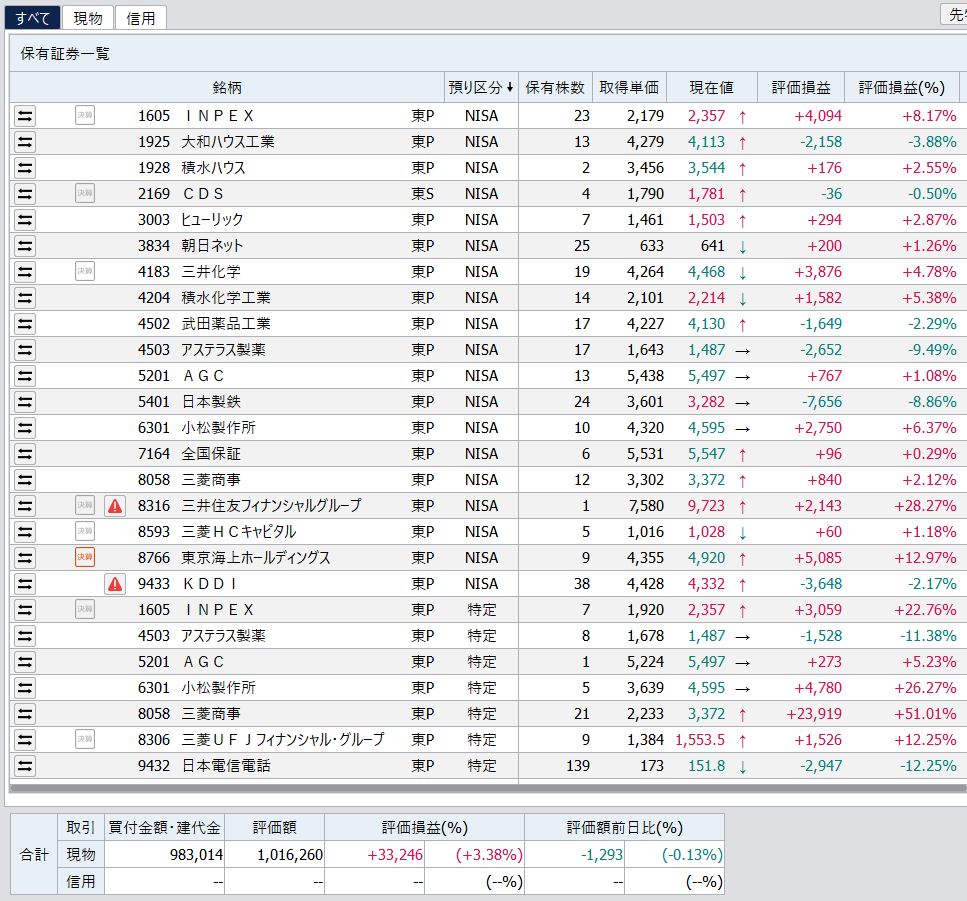Click the 決算 badge for 1605 INPEX NISA row
The image size is (967, 901).
coord(84,115)
